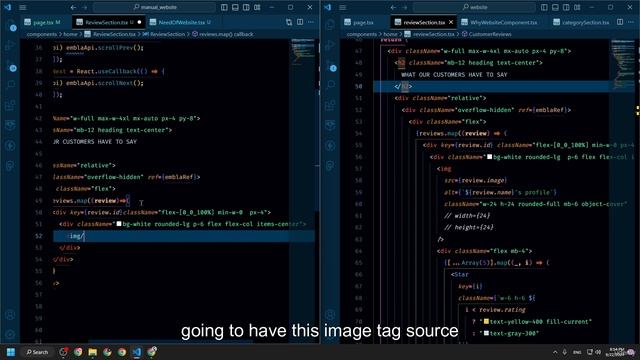
Task: Go forward in website window
Action: coord(404,7)
